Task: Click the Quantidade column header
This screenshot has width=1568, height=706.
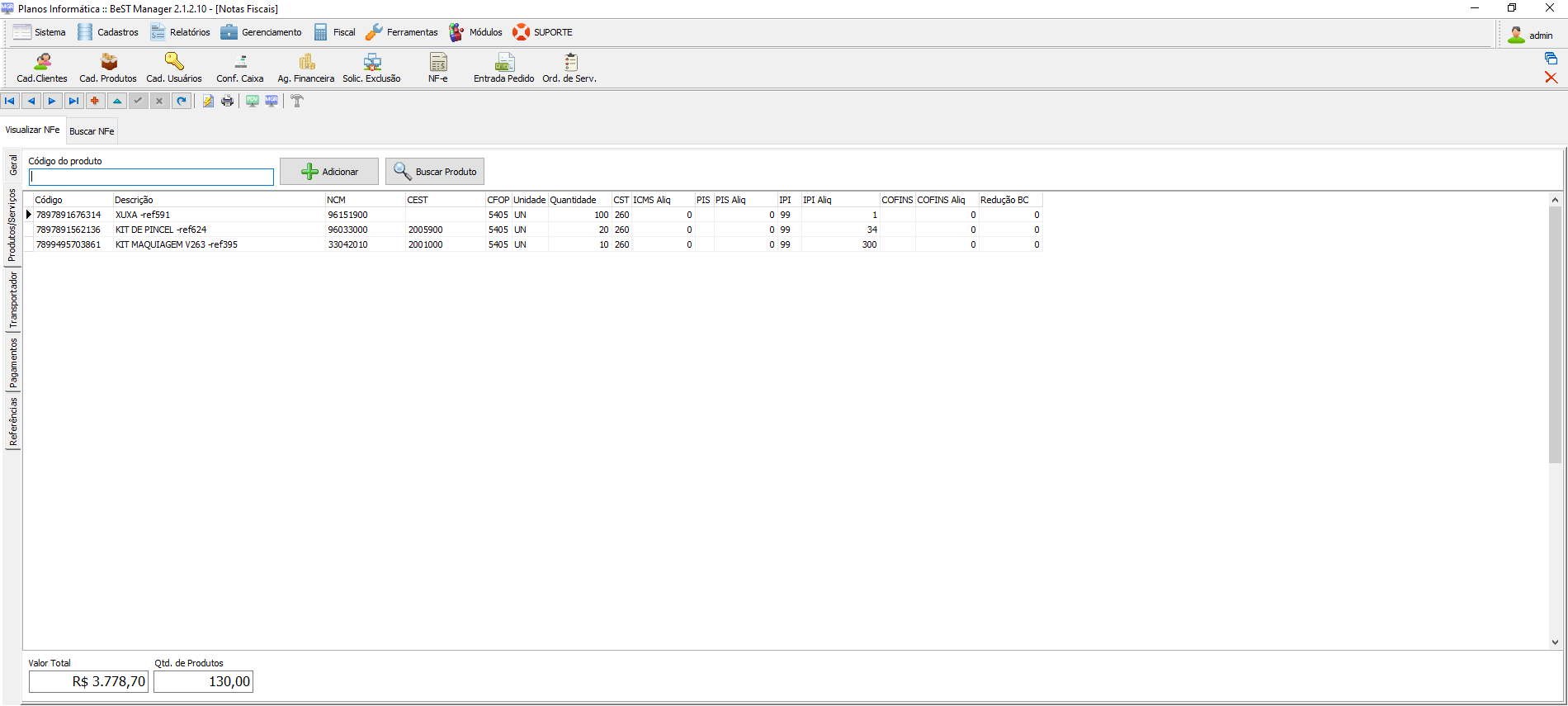Action: tap(579, 200)
